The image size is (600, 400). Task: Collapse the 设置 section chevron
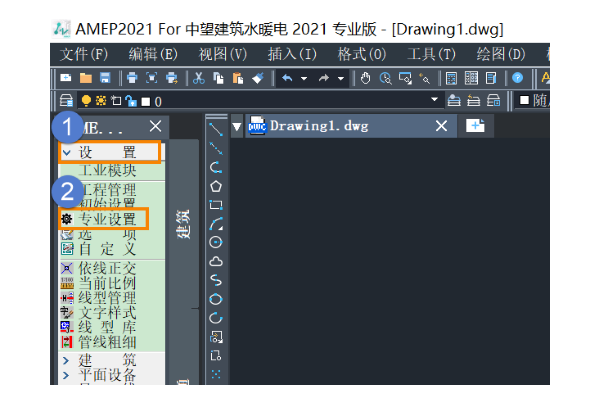(67, 153)
